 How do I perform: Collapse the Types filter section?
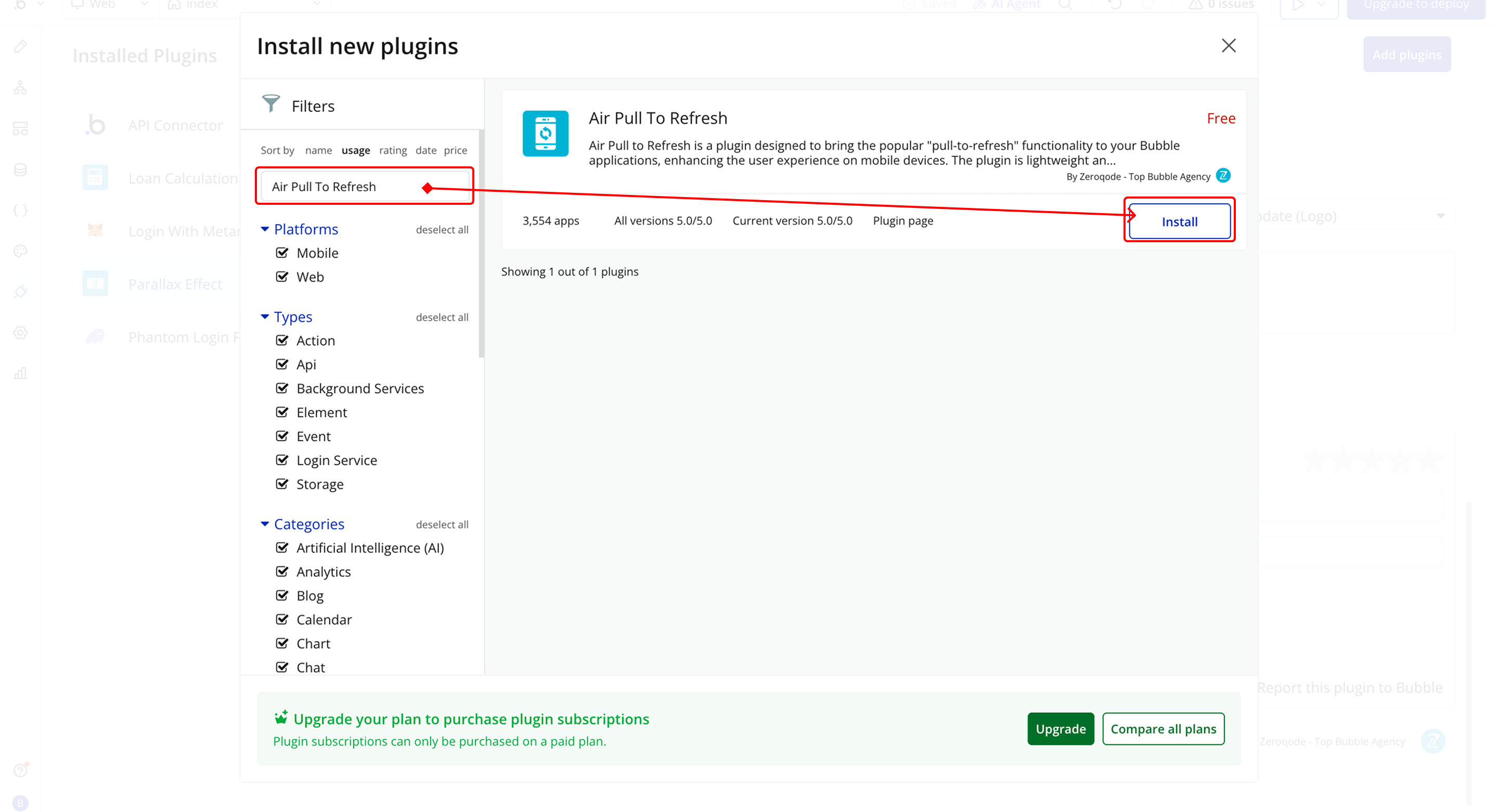(265, 317)
